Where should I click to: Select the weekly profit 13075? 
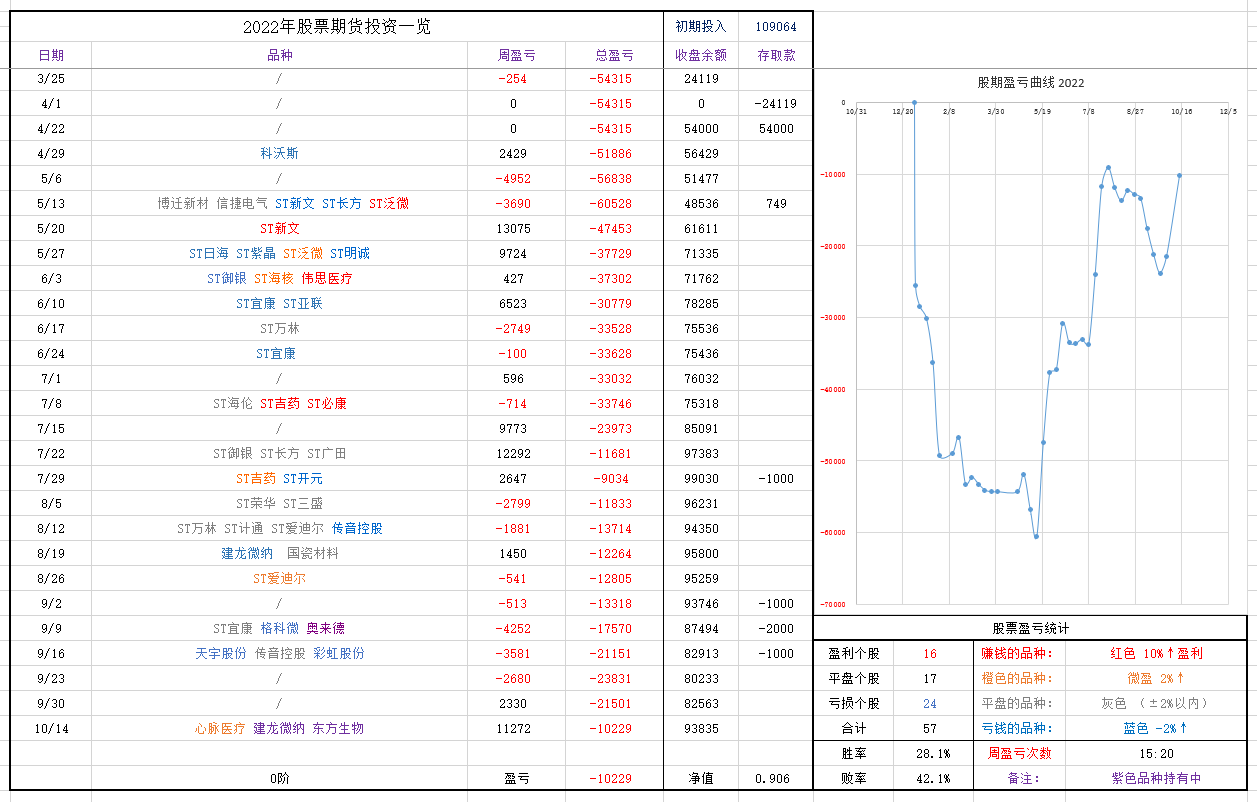coord(516,228)
